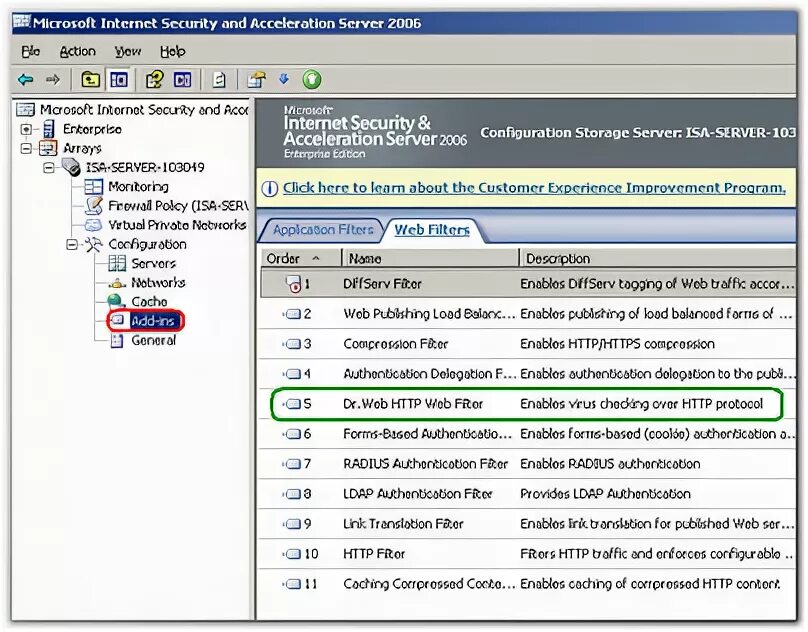
Task: Click the Servers tree node icon
Action: point(117,263)
